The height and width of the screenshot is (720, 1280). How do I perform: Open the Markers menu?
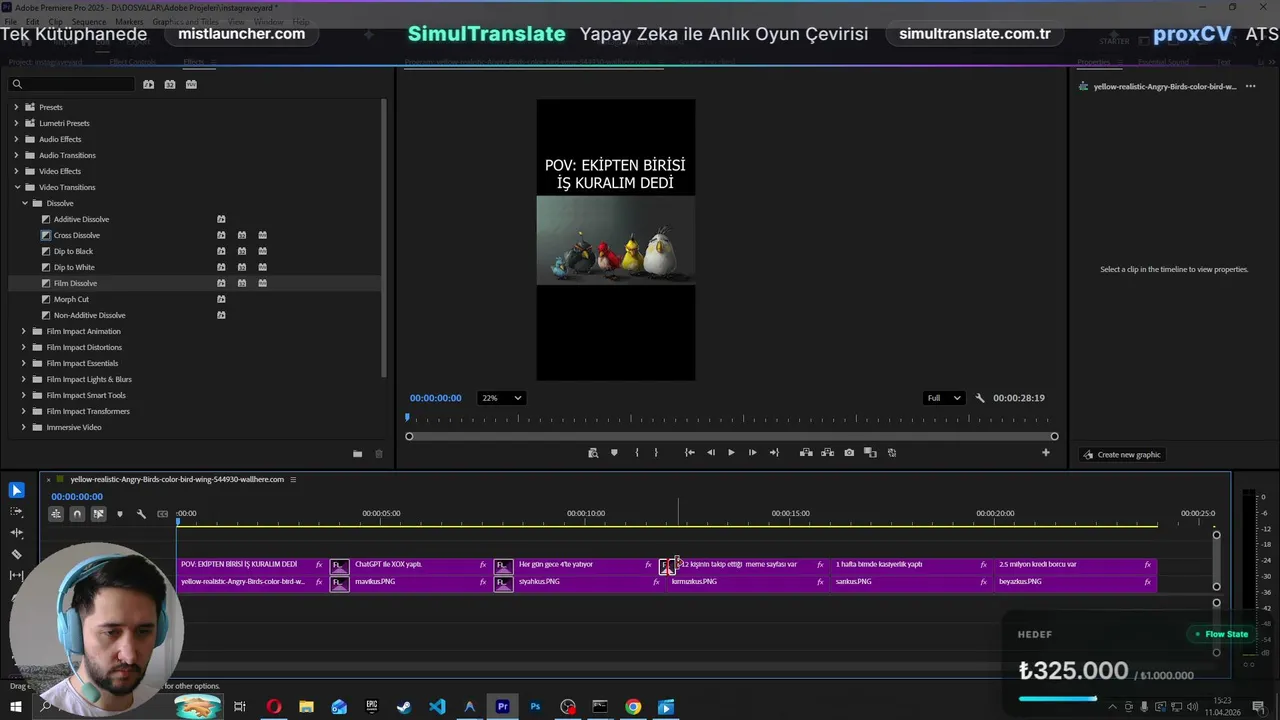[x=129, y=21]
